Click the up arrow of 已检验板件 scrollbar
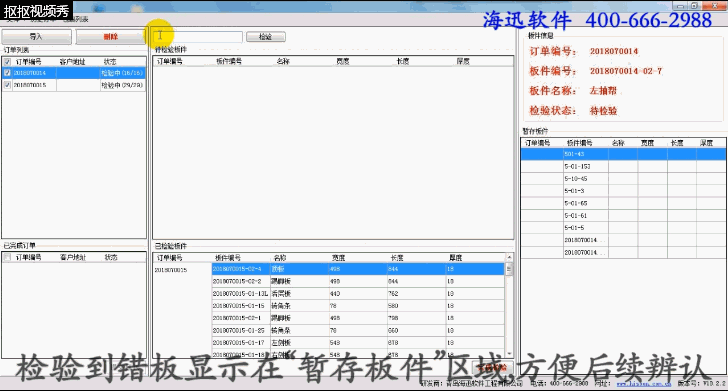Screen dimensions: 728x391 (509, 257)
